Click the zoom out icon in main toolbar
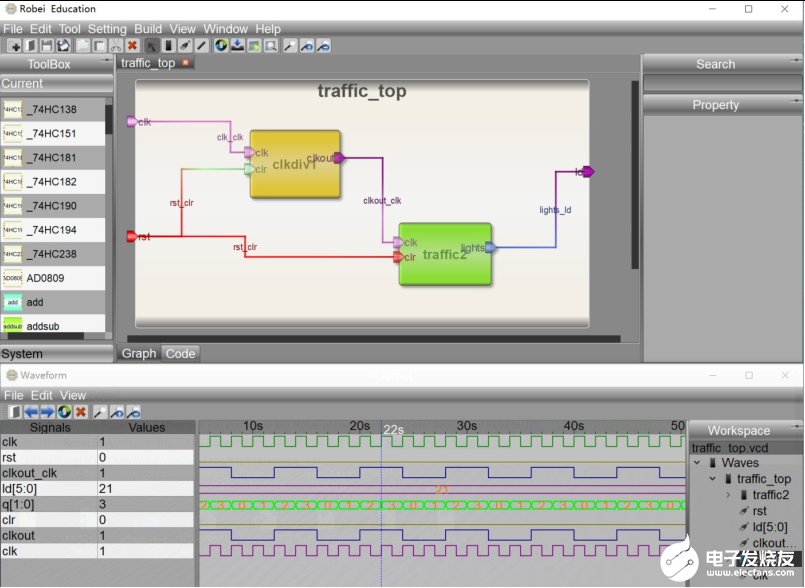 [323, 46]
